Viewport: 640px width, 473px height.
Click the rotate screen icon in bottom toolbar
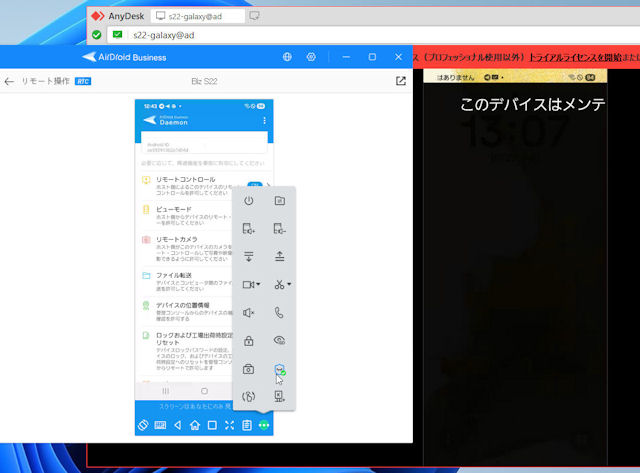[143, 425]
